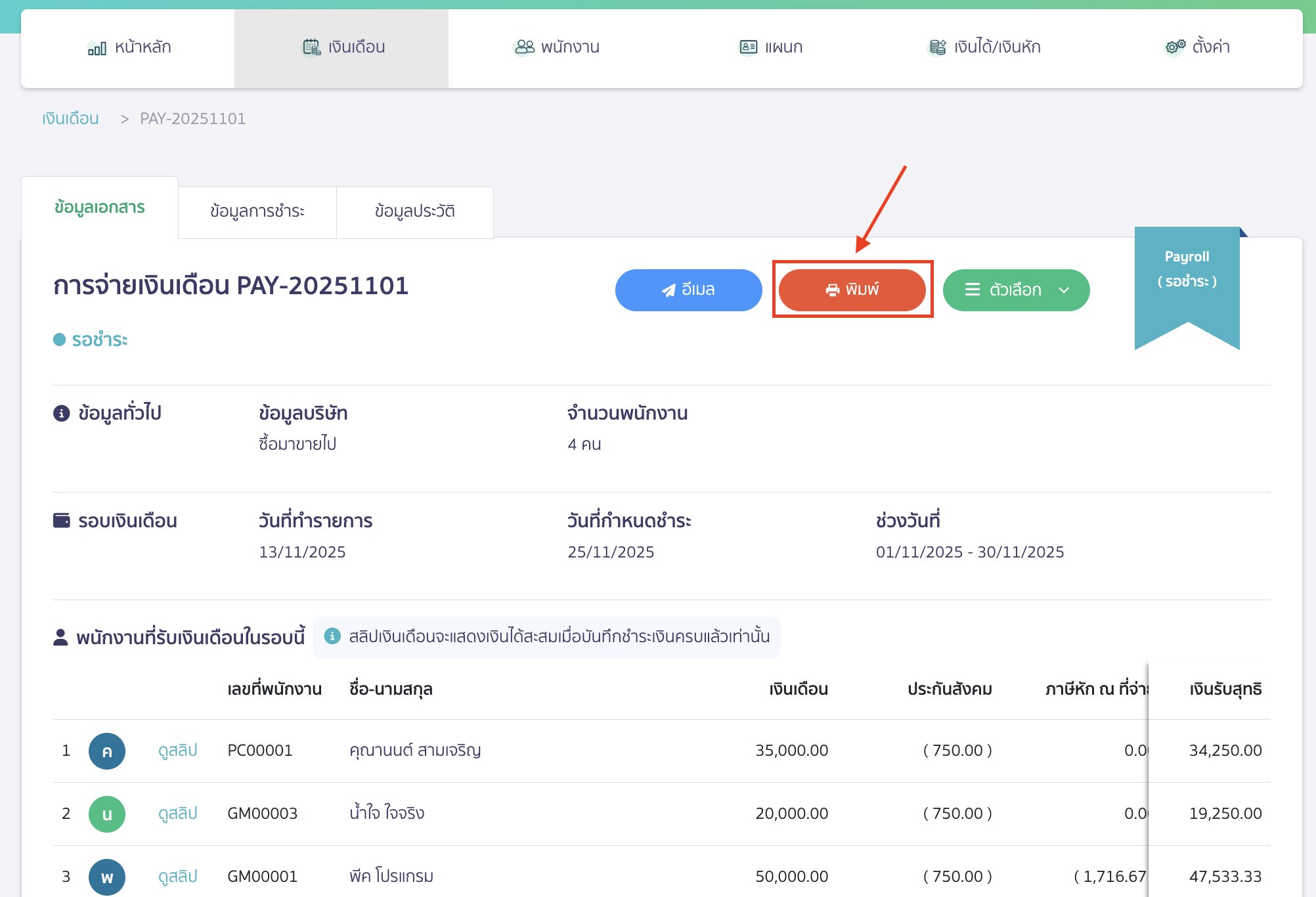Click the เงินได้/เงินหัก coins icon

(937, 47)
